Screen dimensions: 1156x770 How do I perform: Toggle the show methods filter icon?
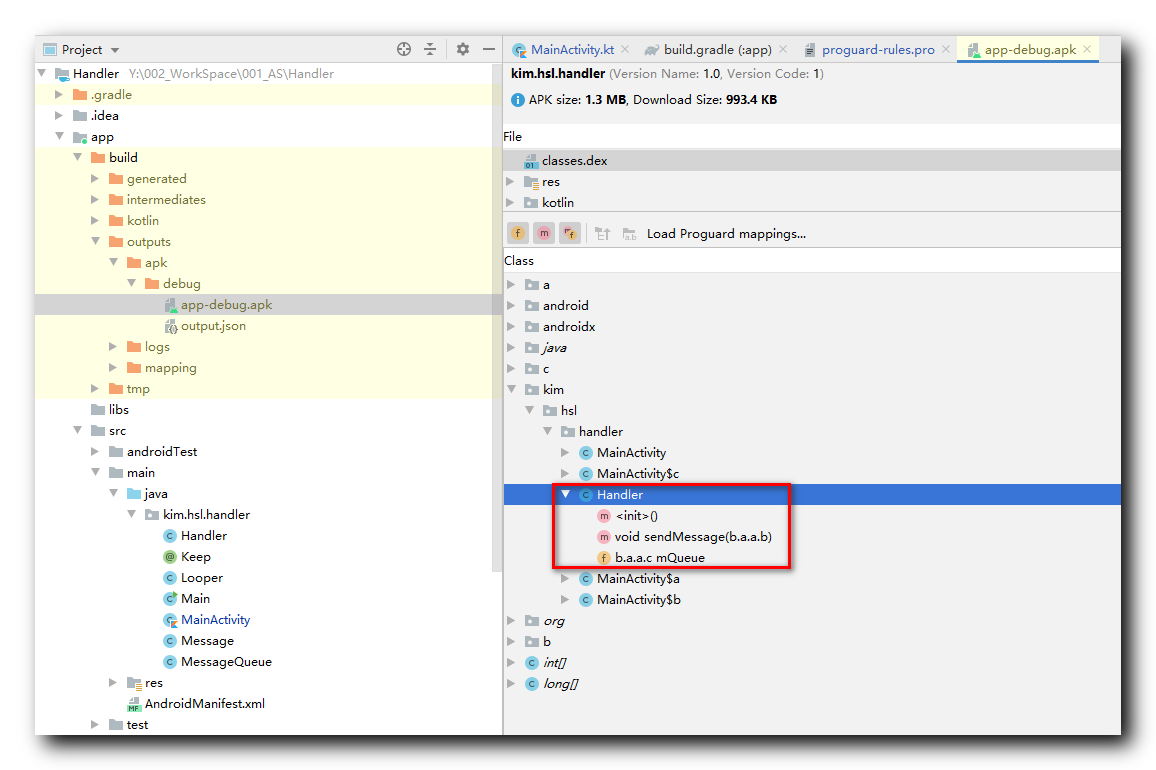[x=543, y=232]
